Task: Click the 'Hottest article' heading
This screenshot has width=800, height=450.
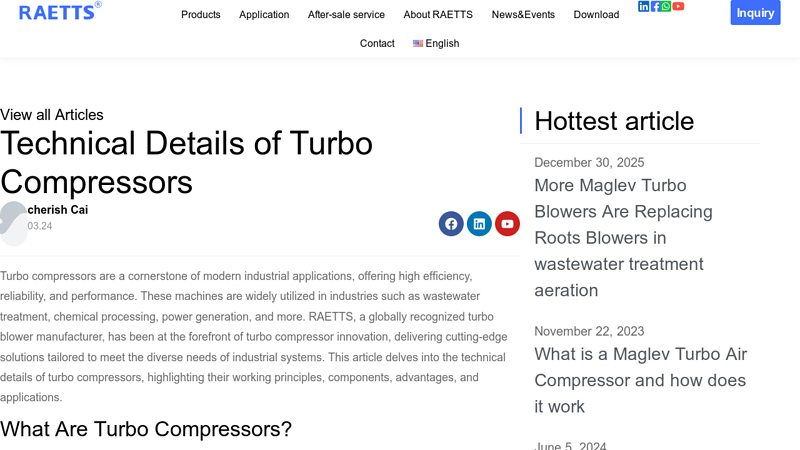Action: [x=614, y=121]
